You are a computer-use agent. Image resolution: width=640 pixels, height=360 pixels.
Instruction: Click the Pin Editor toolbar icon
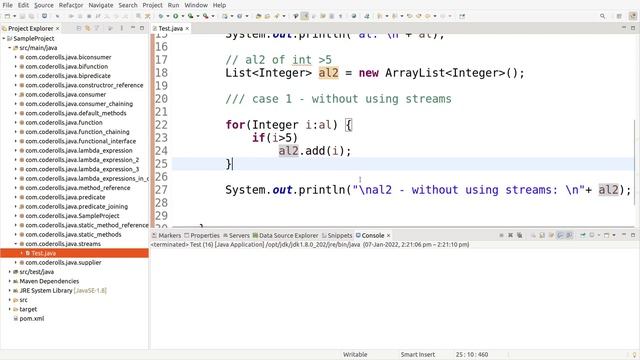[x=462, y=16]
